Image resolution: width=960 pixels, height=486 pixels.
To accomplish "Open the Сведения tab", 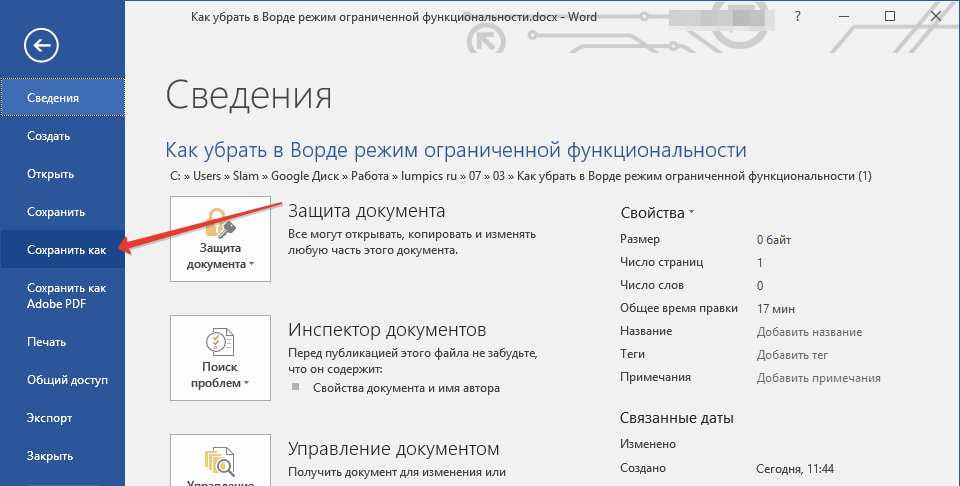I will click(62, 97).
